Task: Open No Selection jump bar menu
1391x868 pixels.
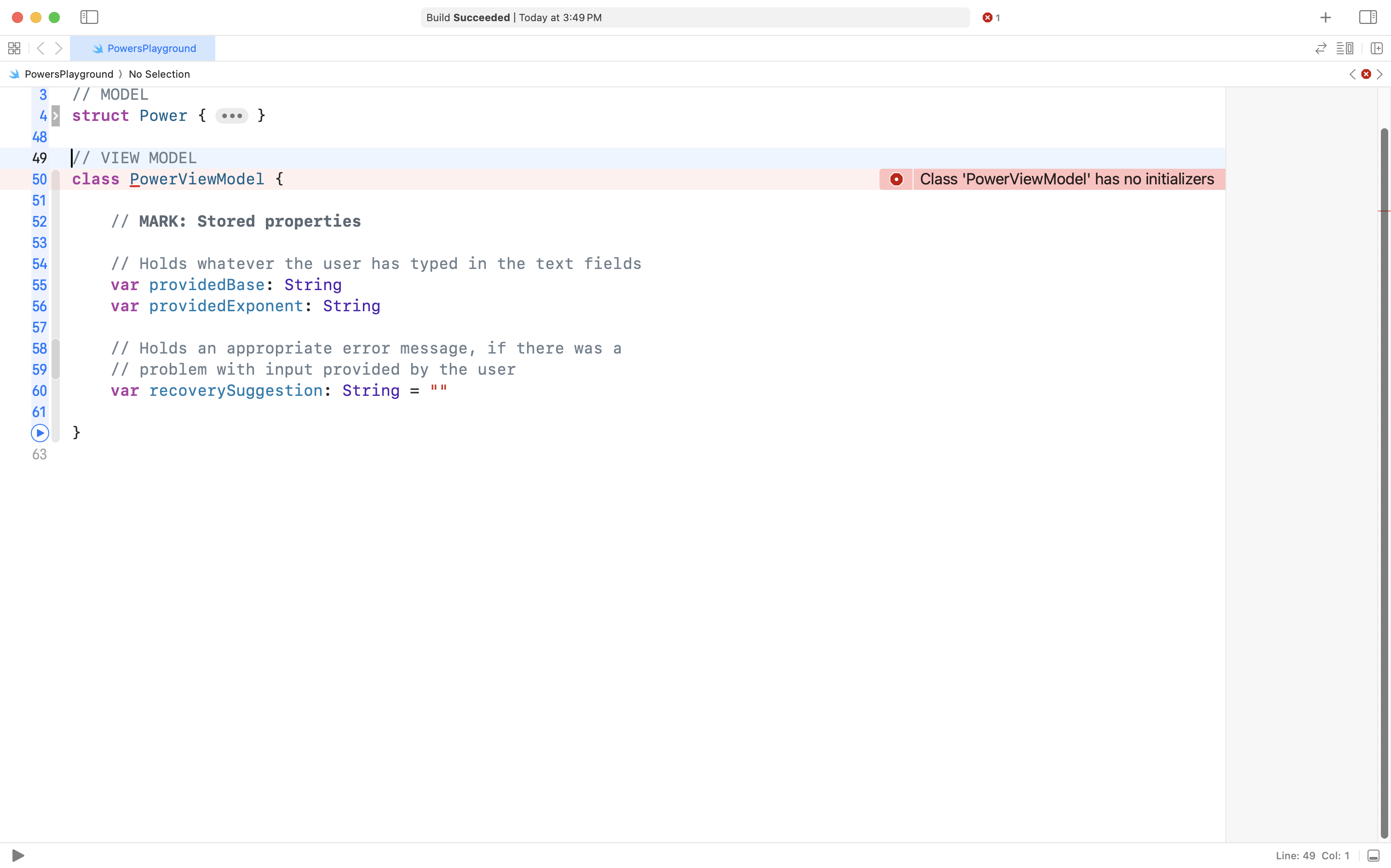Action: point(159,74)
